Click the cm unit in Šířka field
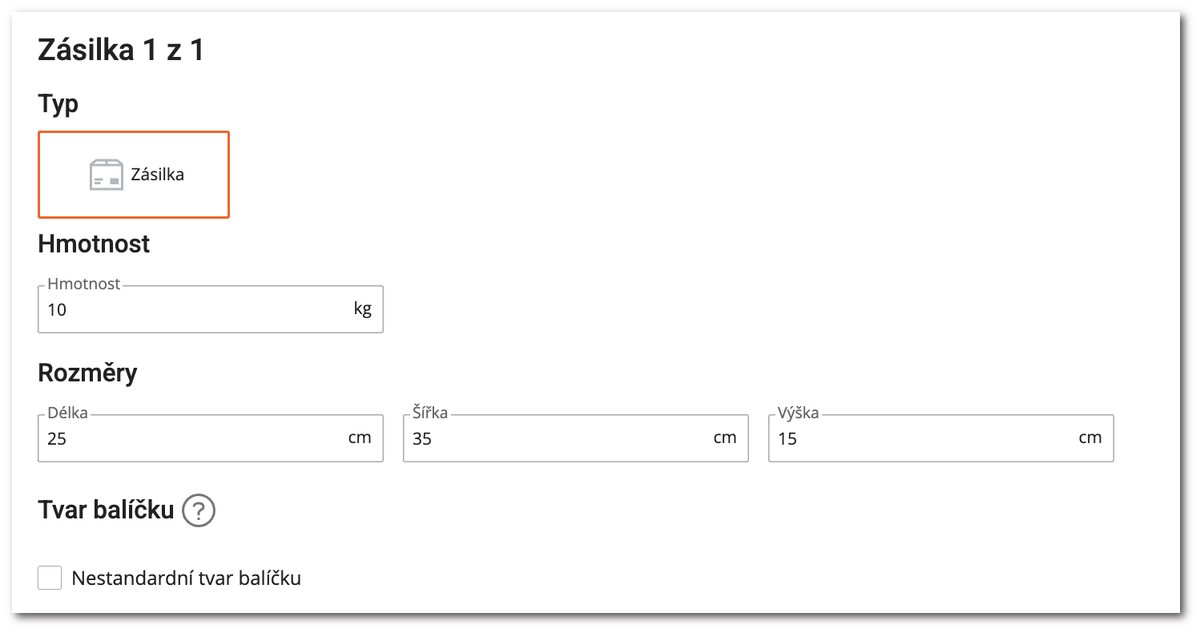1200x633 pixels. coord(725,437)
